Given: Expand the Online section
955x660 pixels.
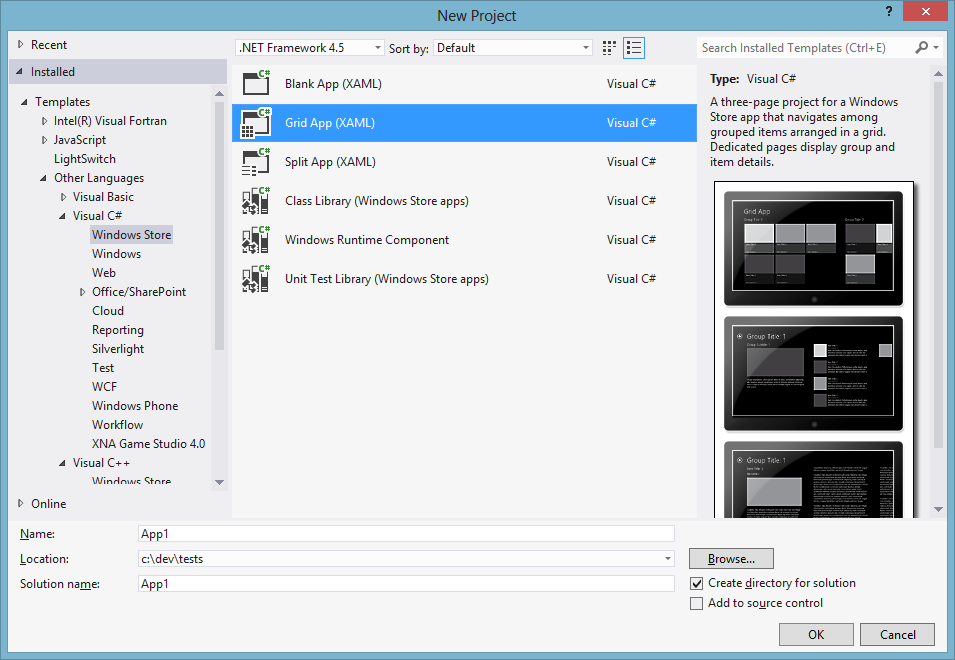Looking at the screenshot, I should point(21,503).
